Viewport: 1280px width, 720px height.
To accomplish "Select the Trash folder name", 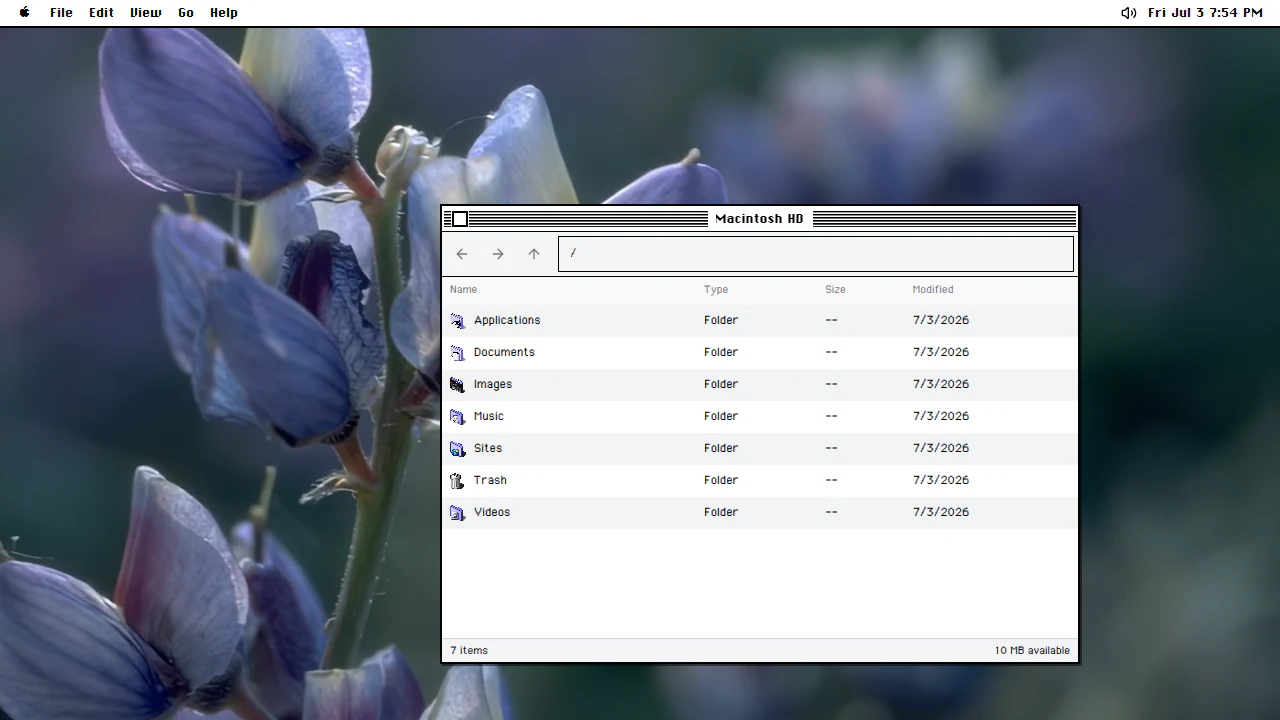I will [490, 480].
